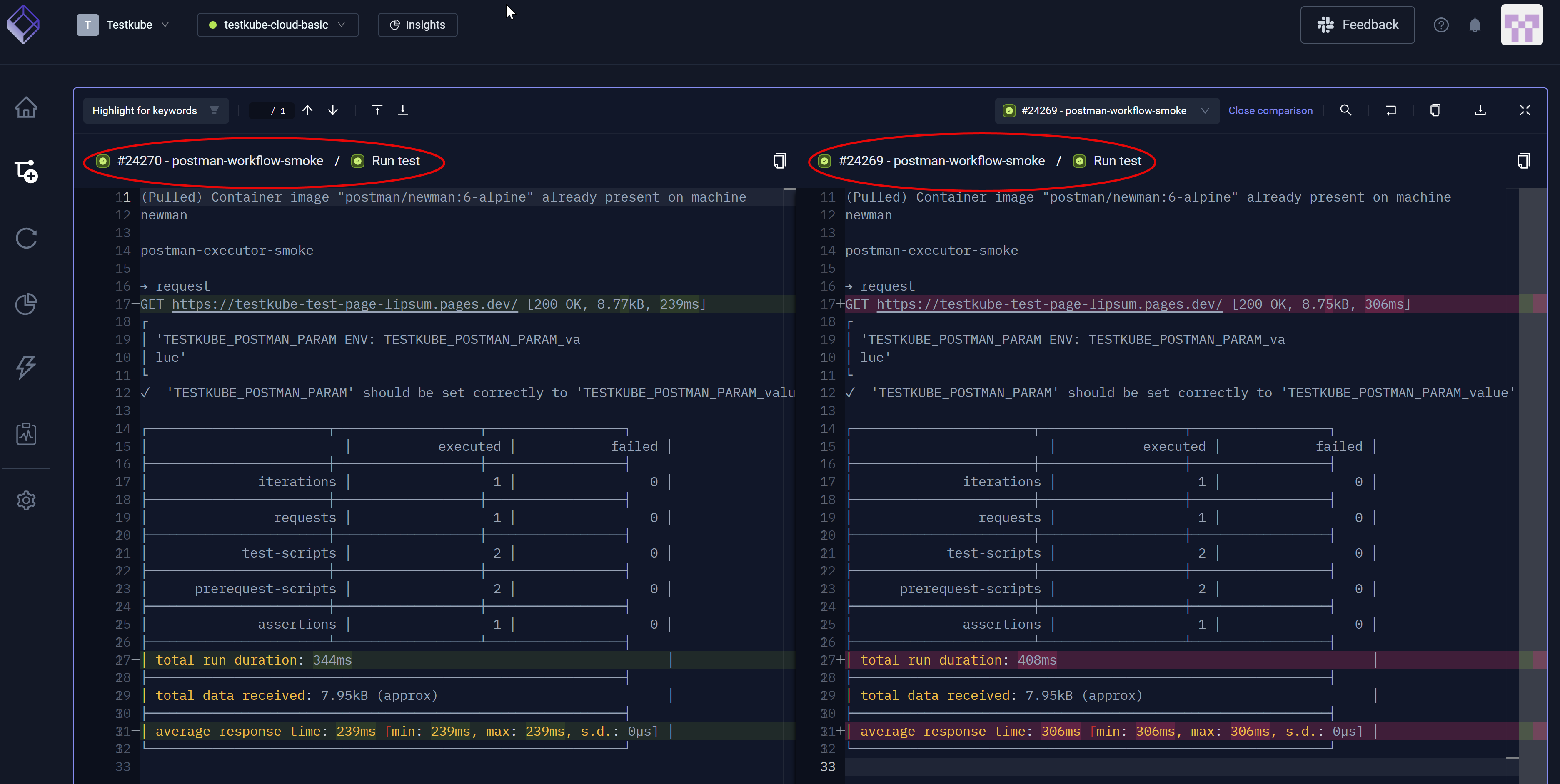This screenshot has width=1560, height=784.
Task: Open the Home icon in sidebar
Action: [x=26, y=108]
